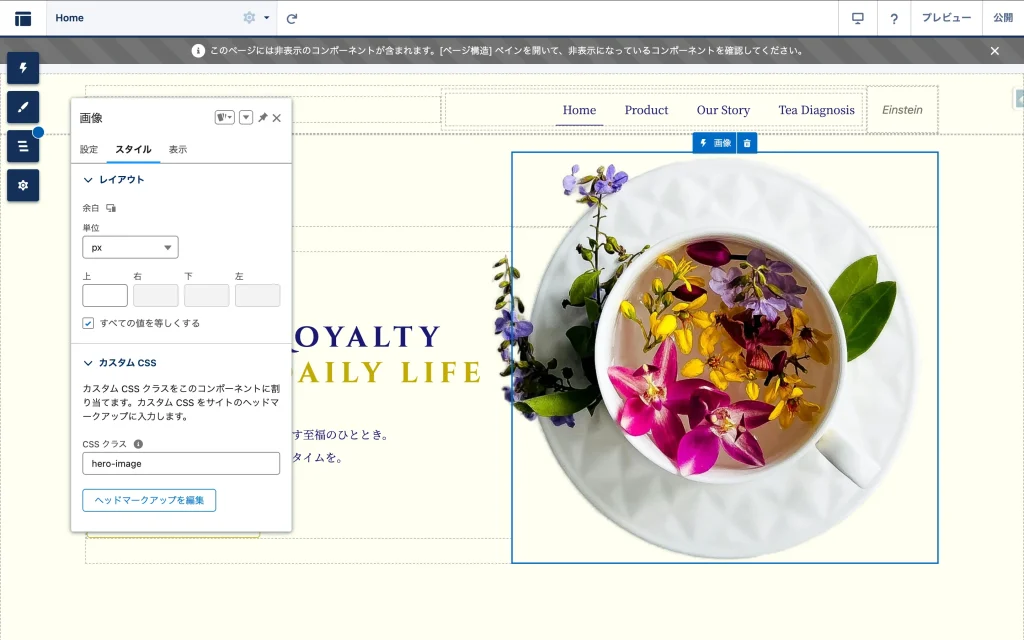Open the Page Structure panel
The image size is (1024, 640).
point(23,146)
